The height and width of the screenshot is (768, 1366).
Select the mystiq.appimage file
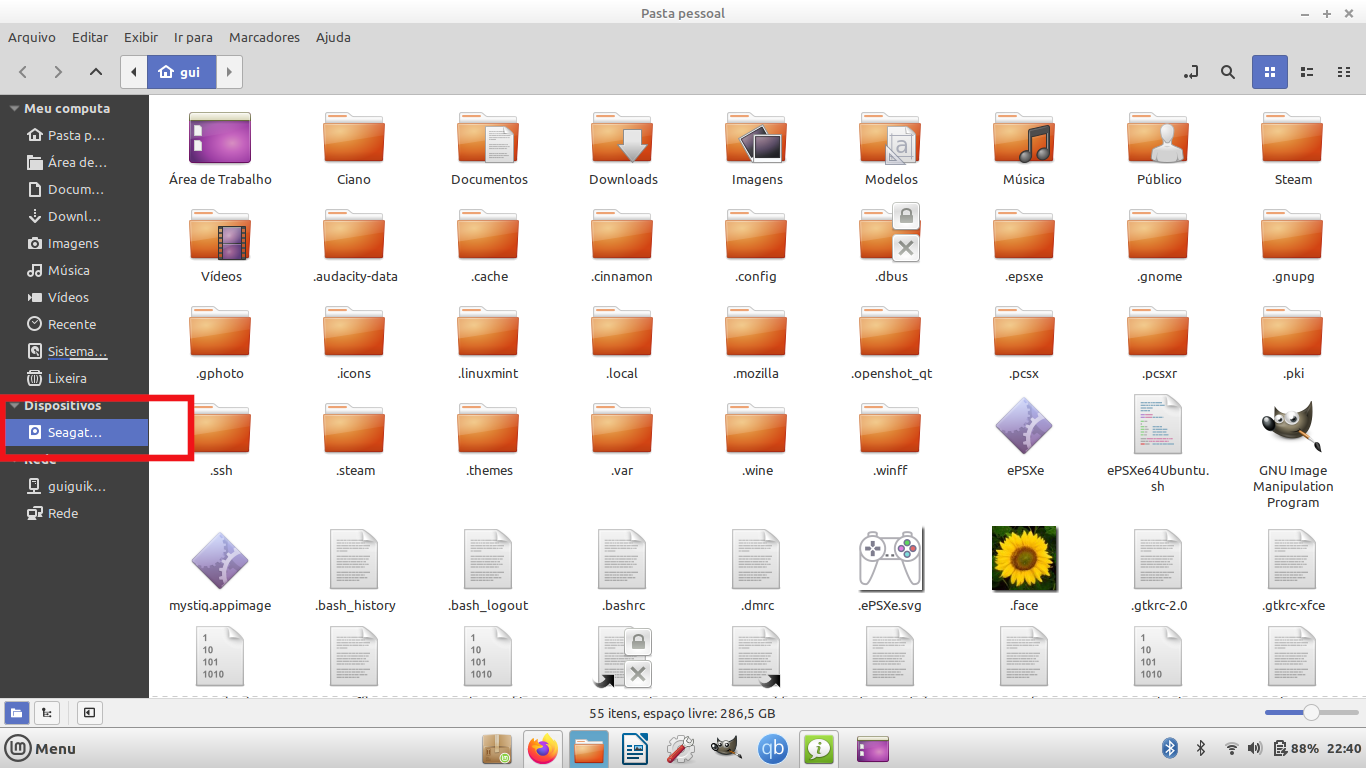[x=220, y=561]
